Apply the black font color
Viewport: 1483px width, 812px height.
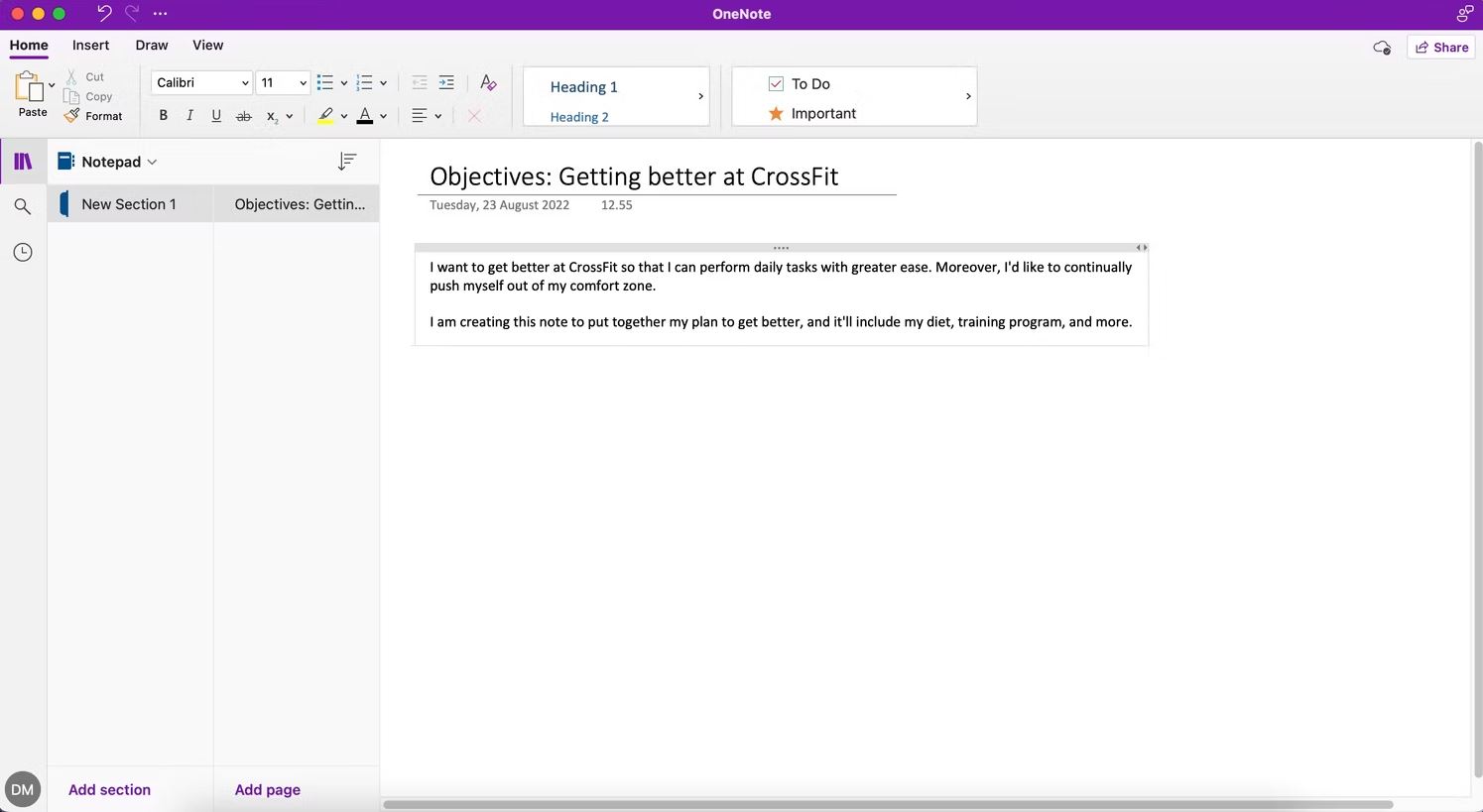pyautogui.click(x=365, y=116)
